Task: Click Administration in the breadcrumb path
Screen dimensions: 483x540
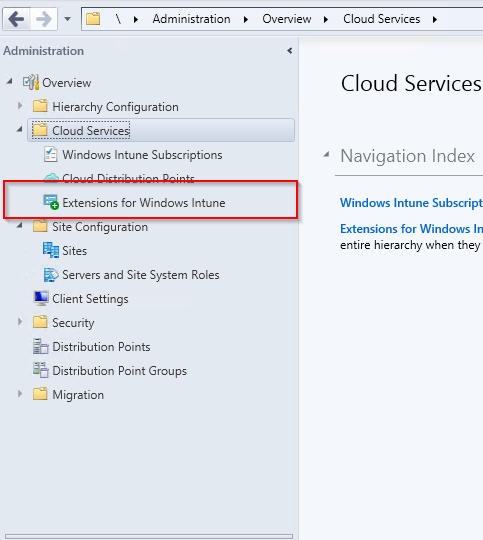Action: (x=192, y=19)
